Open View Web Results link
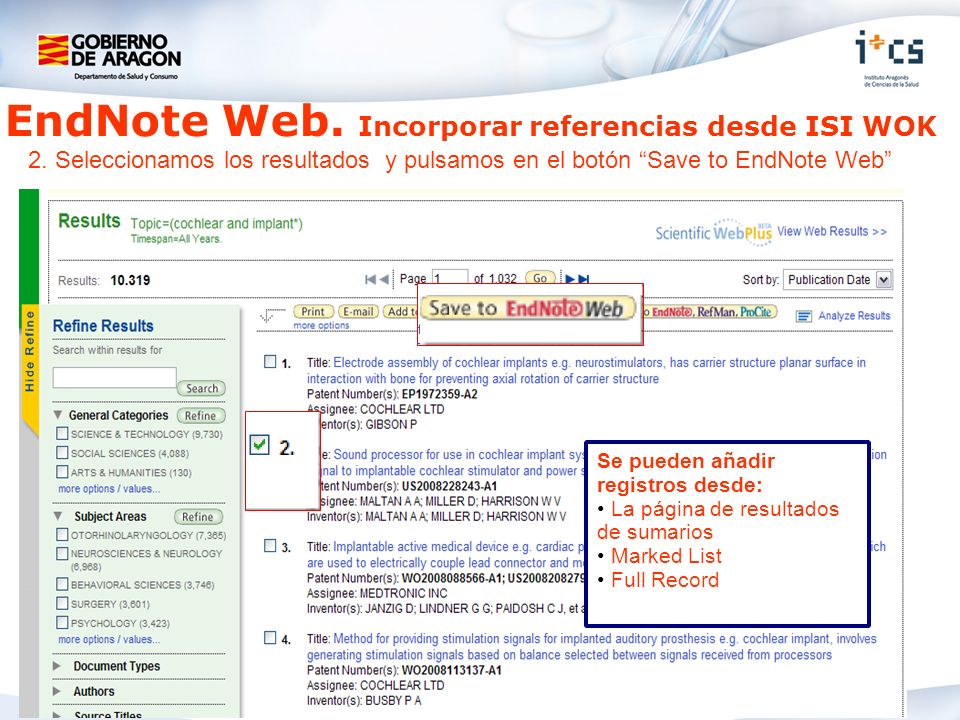Image resolution: width=960 pixels, height=720 pixels. pyautogui.click(x=831, y=231)
